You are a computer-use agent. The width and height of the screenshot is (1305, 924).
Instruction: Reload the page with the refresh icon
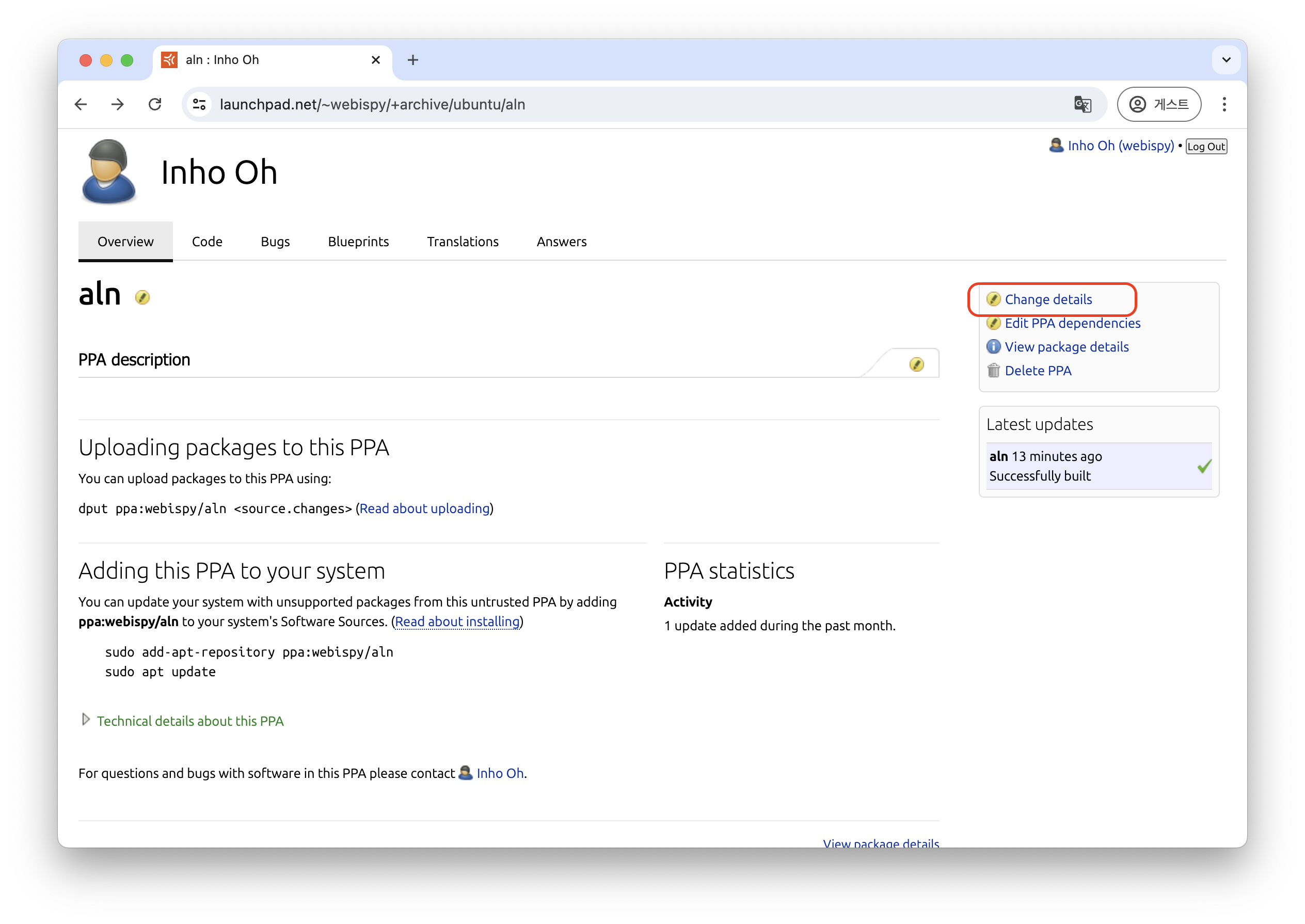(155, 104)
